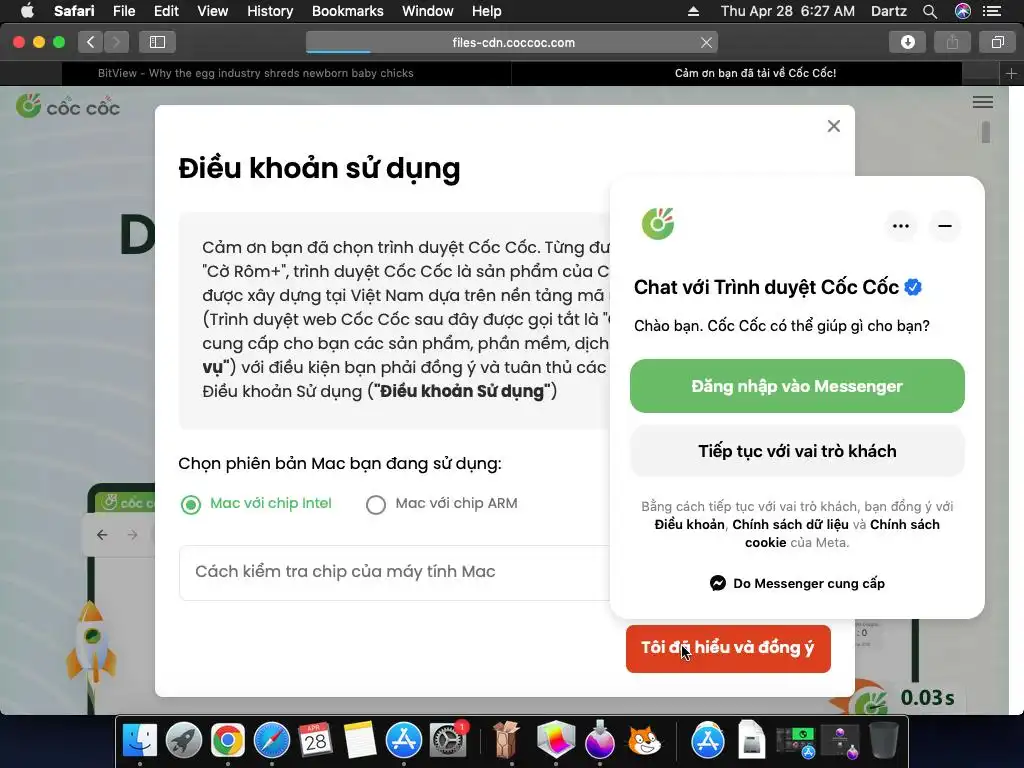Open the cardboard box app in Dock
The image size is (1024, 768).
coord(506,740)
